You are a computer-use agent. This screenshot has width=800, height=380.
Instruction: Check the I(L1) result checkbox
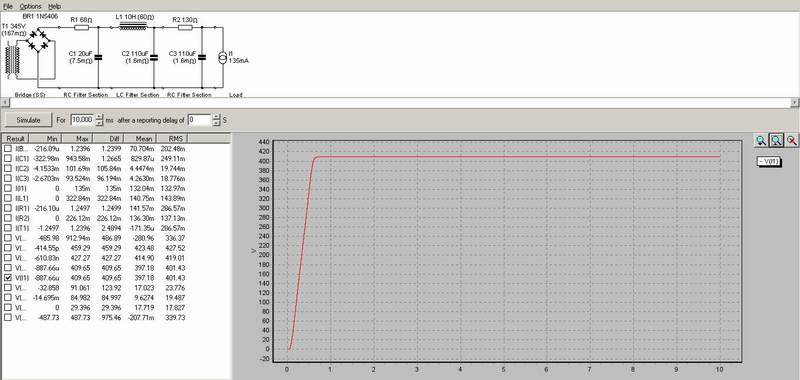click(x=8, y=198)
